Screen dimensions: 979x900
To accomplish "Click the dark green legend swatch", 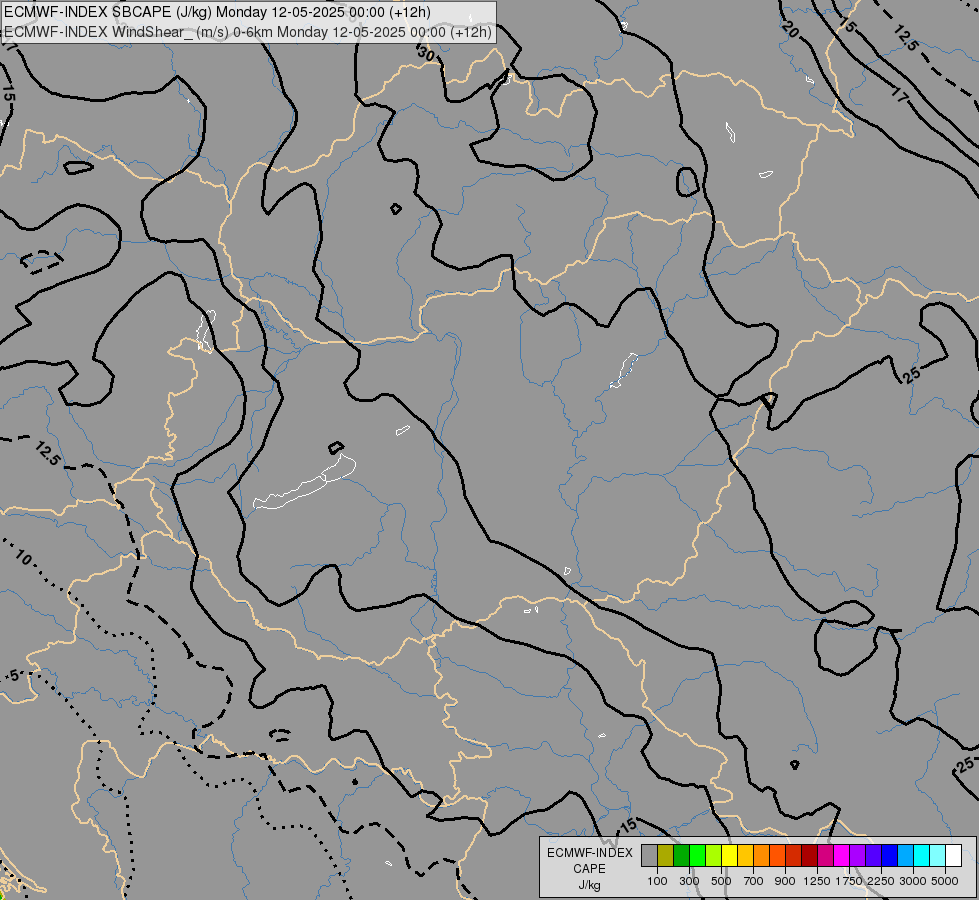I will click(681, 856).
